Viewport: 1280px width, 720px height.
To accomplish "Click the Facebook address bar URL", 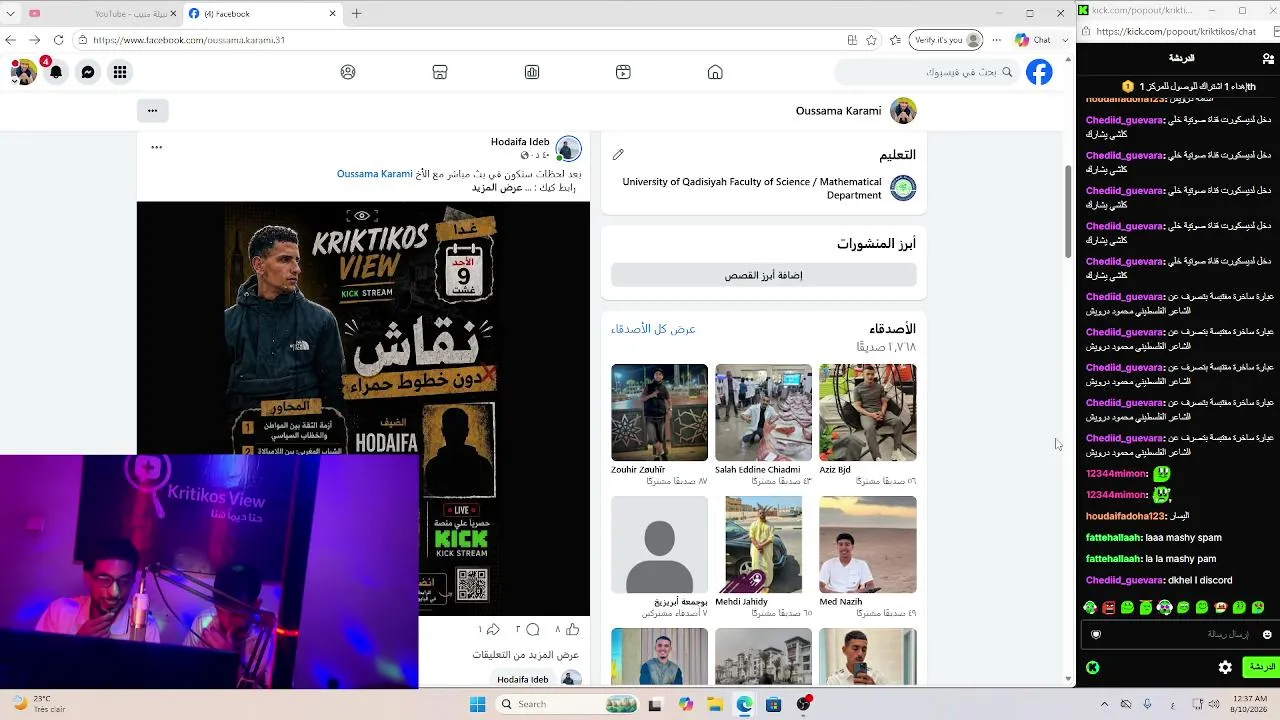I will [189, 40].
